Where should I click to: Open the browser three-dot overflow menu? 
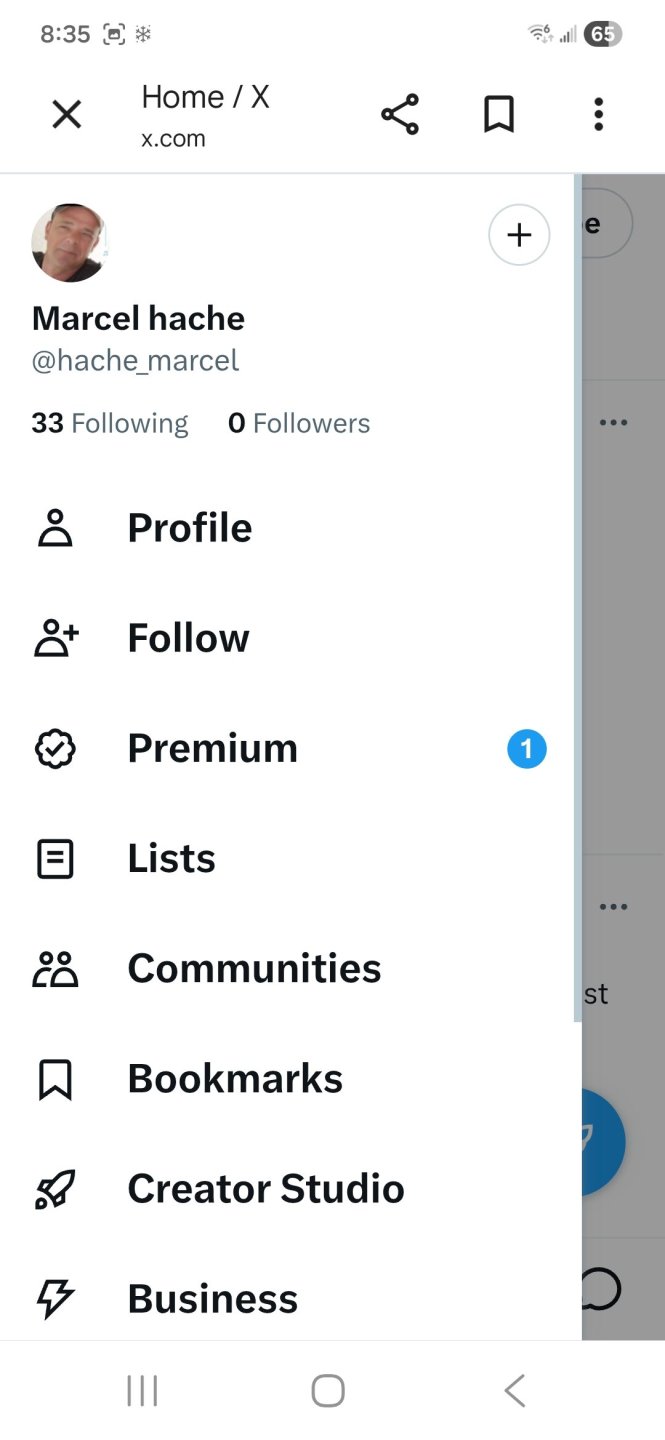tap(598, 115)
